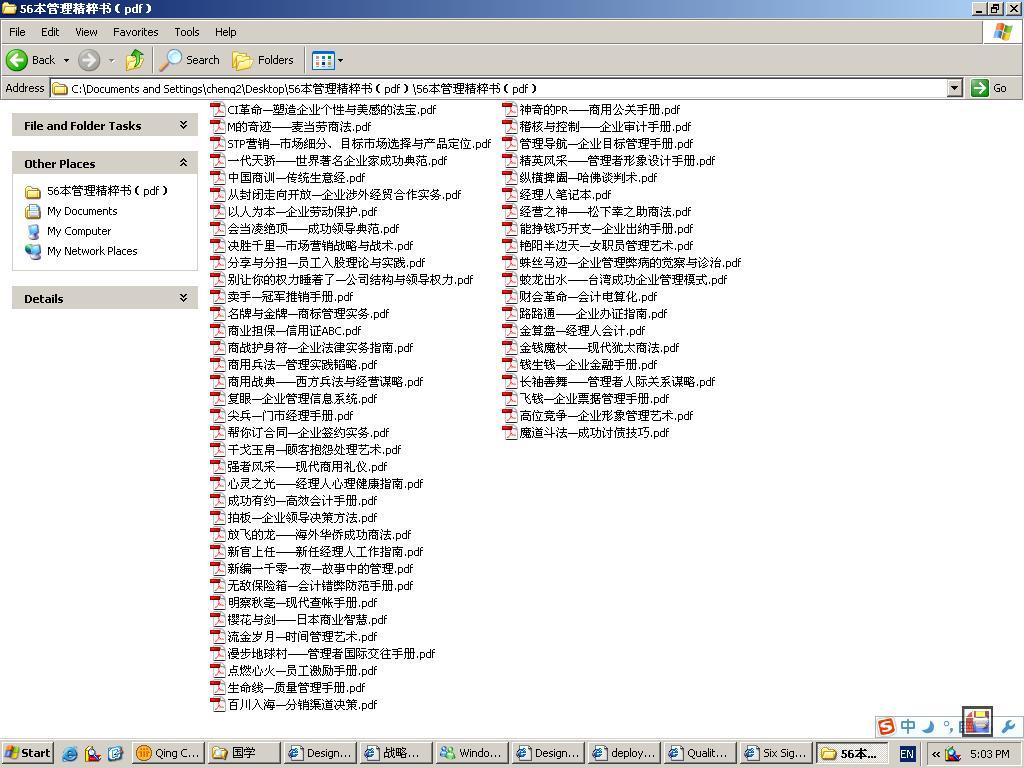Click the moon icon on IME toolbar
The width and height of the screenshot is (1024, 768).
coord(929,726)
